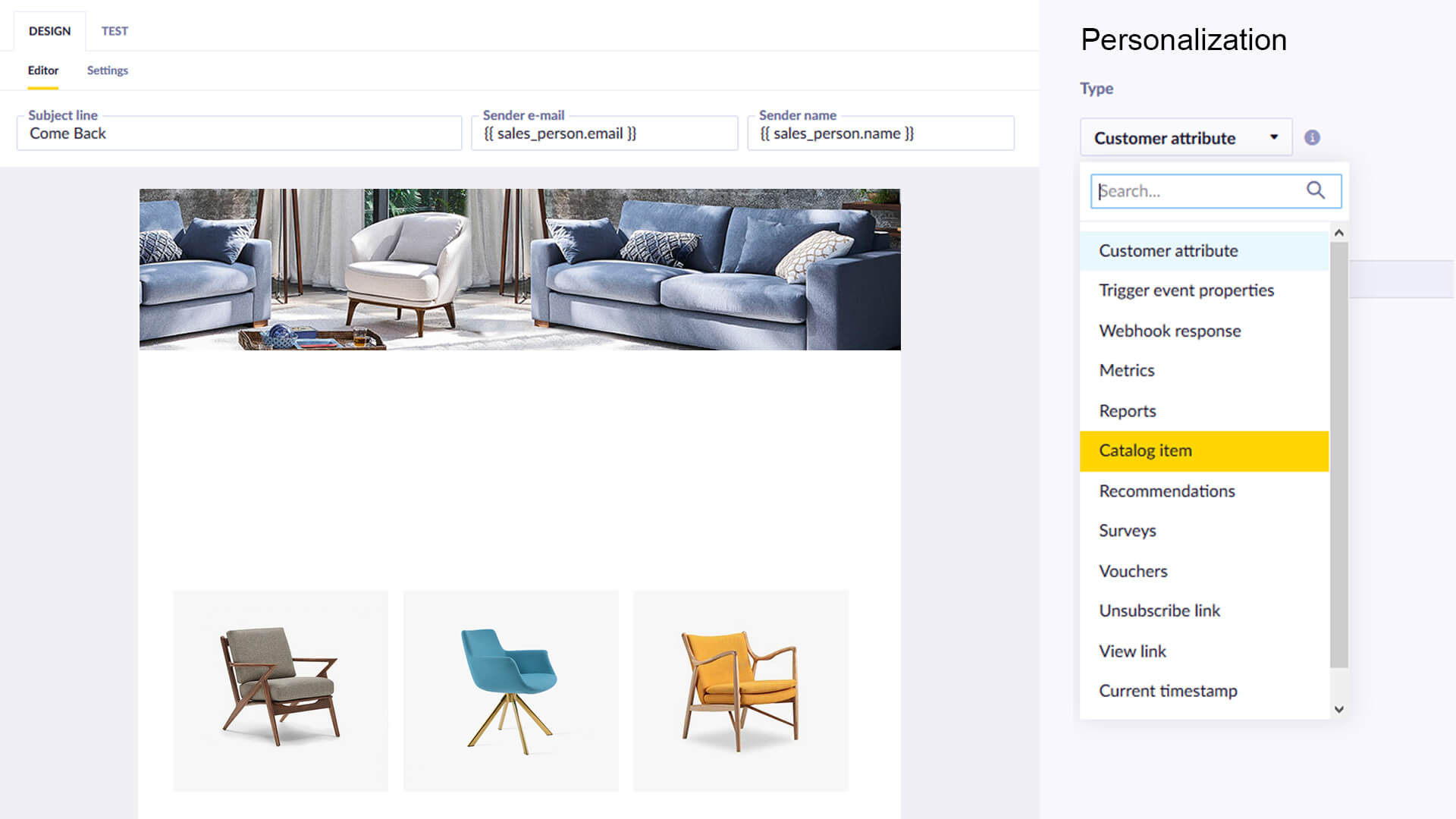Select the Unsubscribe link option
Viewport: 1456px width, 819px height.
(x=1204, y=610)
